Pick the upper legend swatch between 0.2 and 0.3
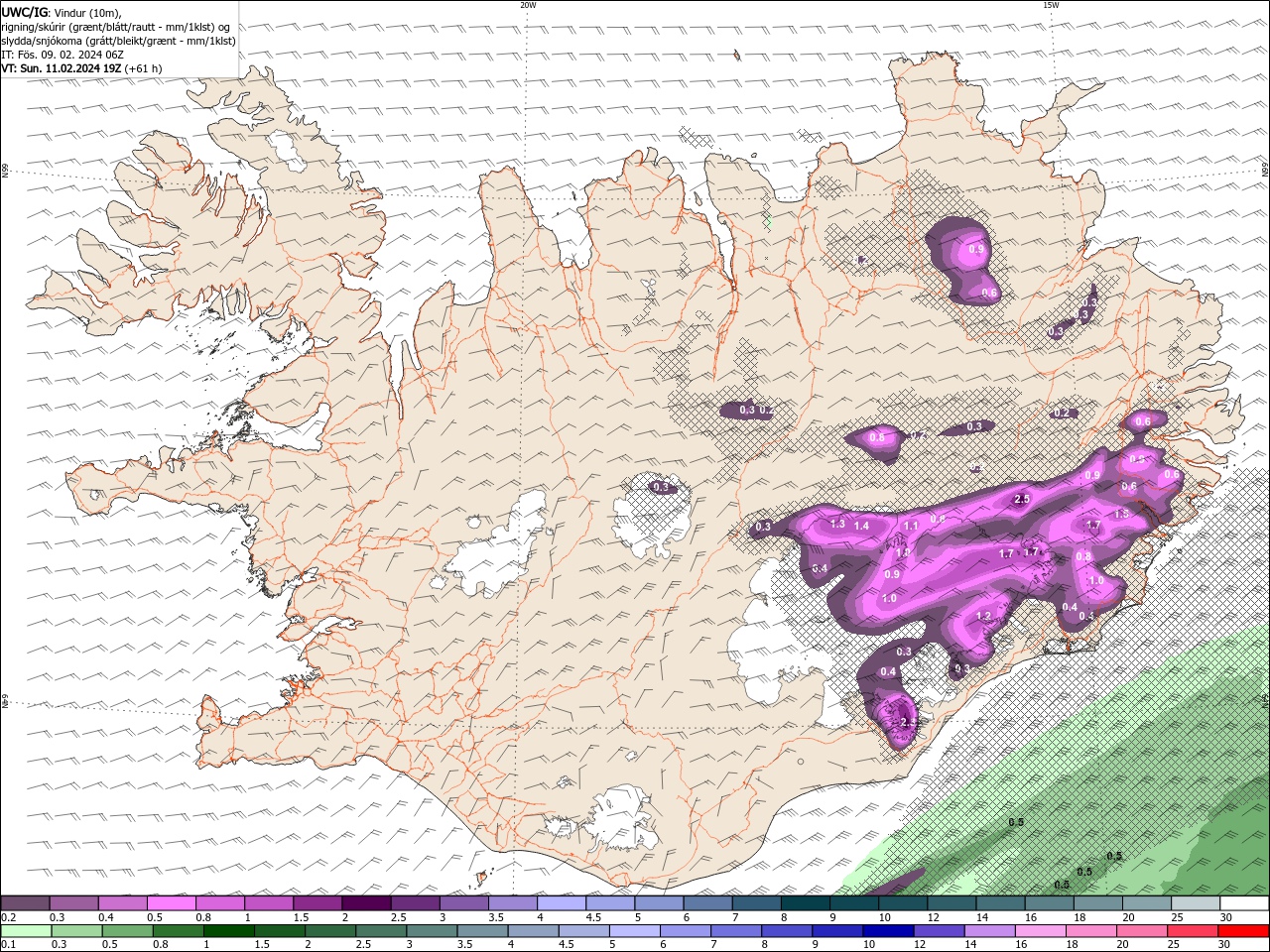1270x952 pixels. click(25, 903)
